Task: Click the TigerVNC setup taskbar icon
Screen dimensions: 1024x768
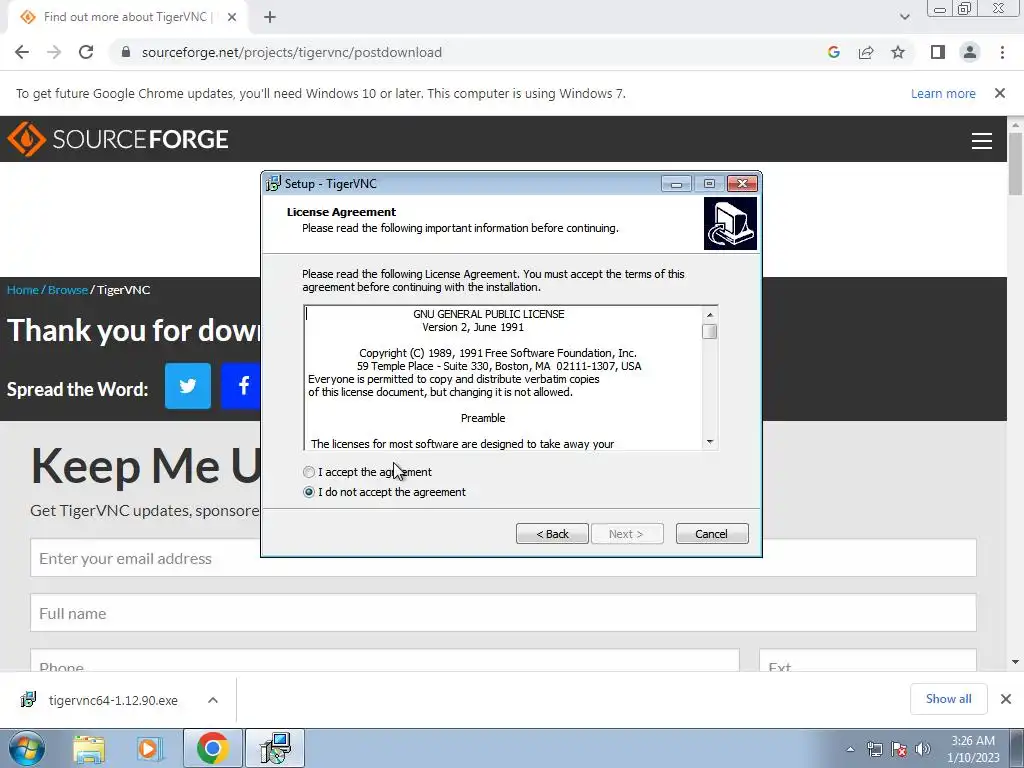Action: click(x=275, y=748)
